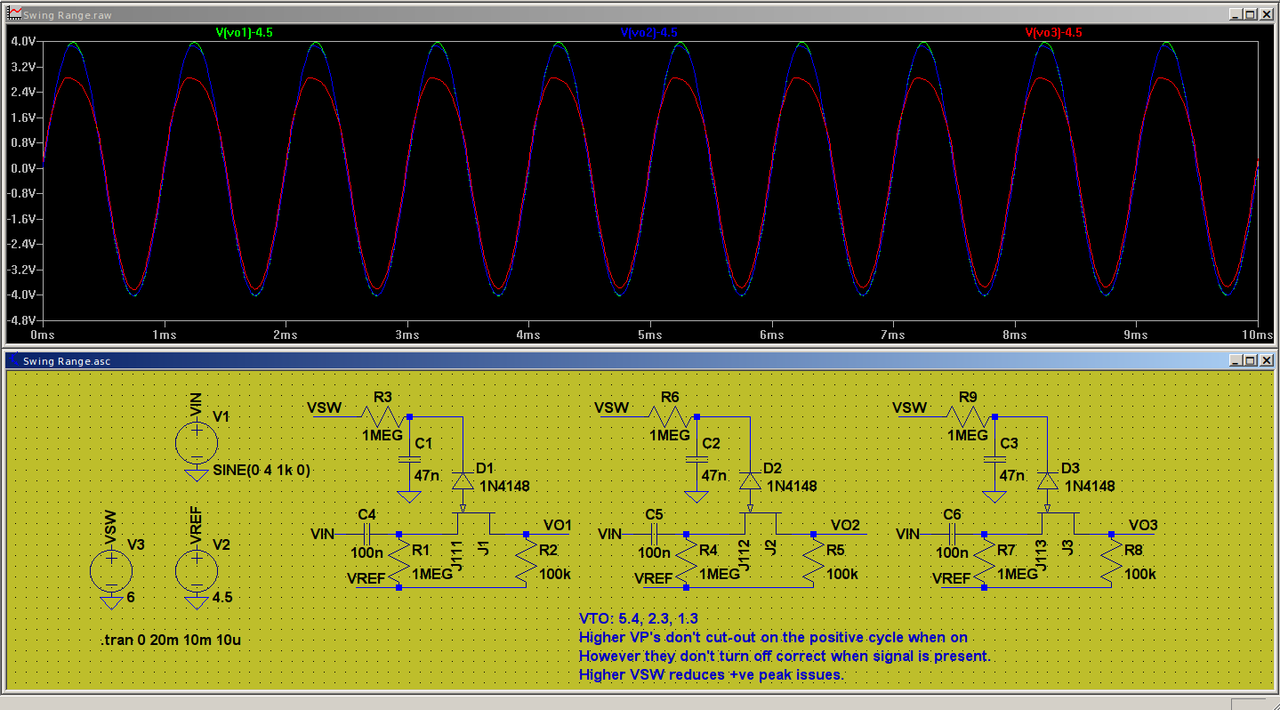Select the V(vo2)-4.5 trace label
Viewport: 1280px width, 710px height.
coord(649,33)
